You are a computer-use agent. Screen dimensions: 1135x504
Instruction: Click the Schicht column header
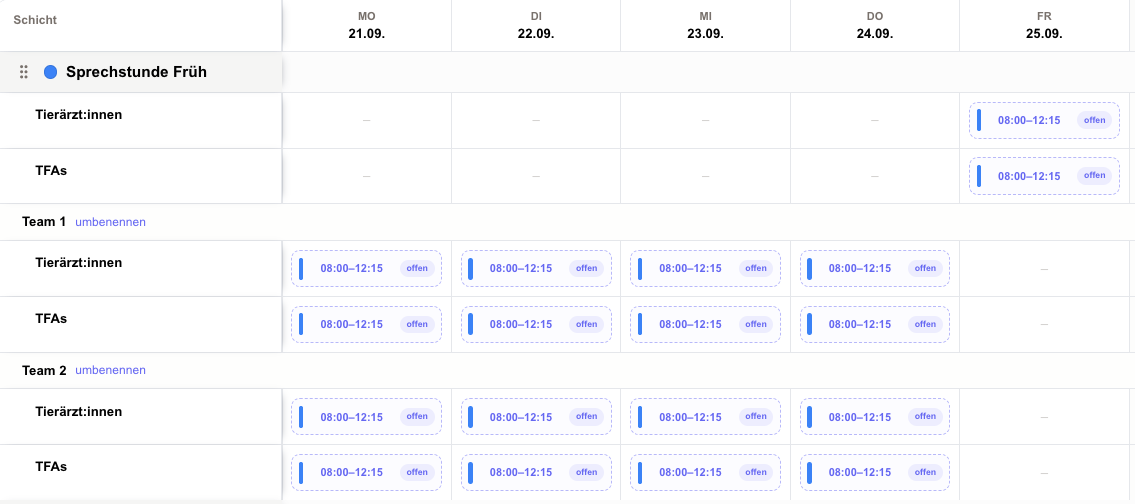pyautogui.click(x=35, y=20)
